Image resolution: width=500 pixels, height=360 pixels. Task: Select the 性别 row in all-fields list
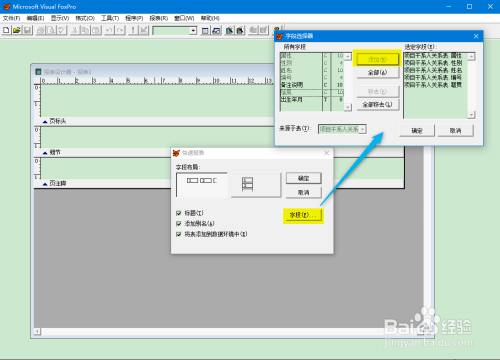click(x=312, y=63)
